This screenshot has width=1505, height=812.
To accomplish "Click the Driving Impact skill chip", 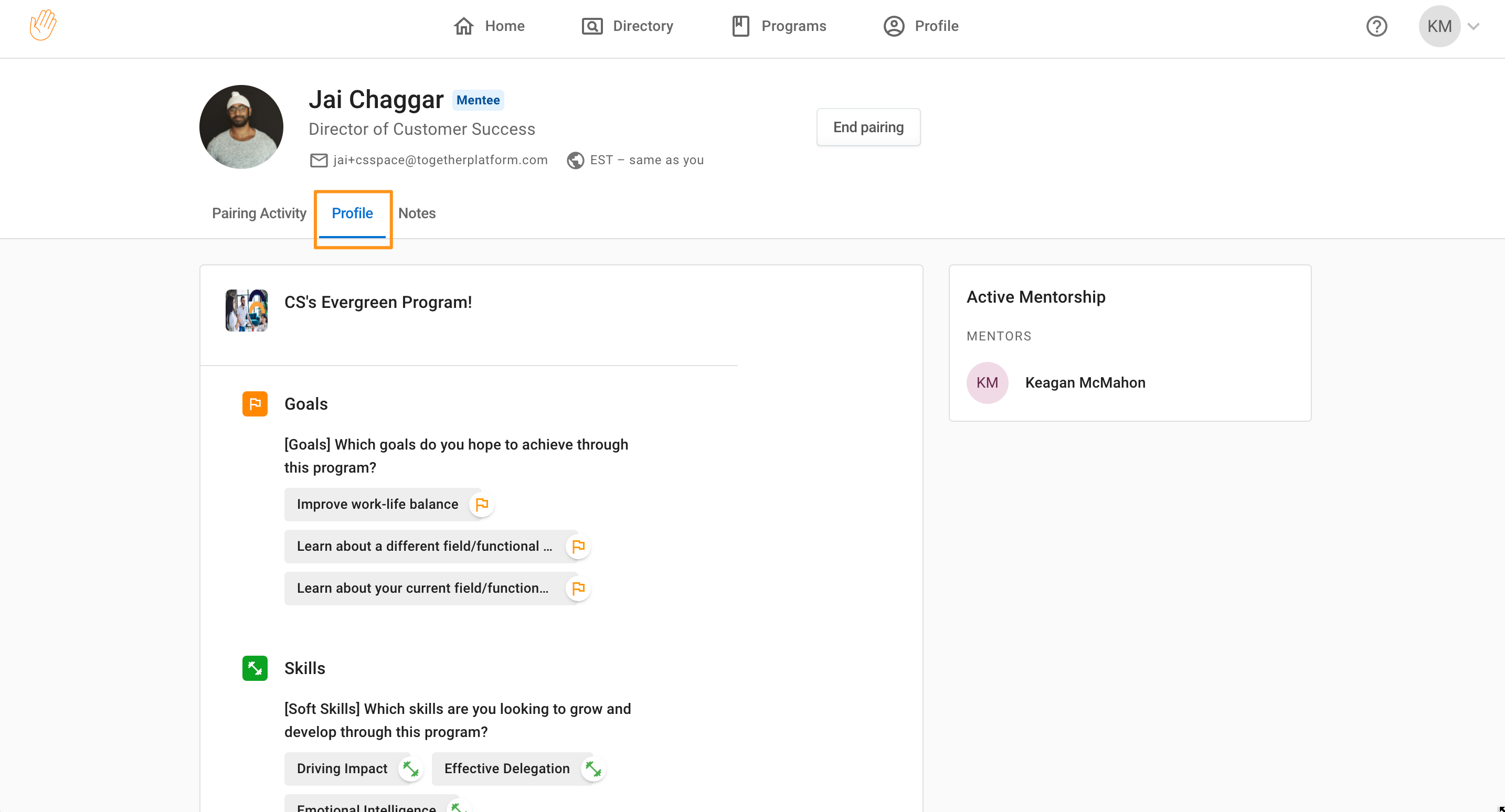I will (347, 769).
